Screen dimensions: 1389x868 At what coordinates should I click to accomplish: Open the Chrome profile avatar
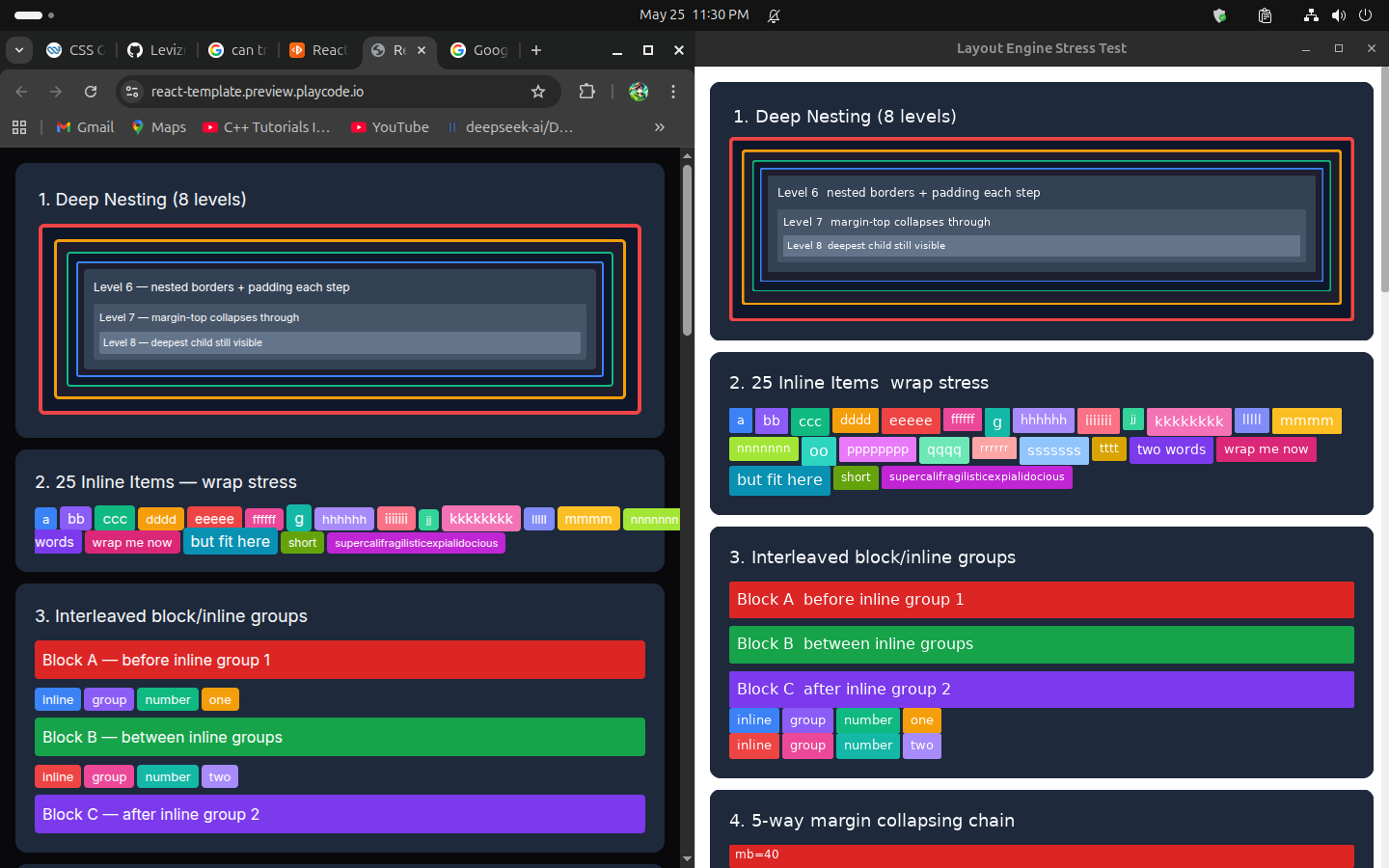(639, 92)
